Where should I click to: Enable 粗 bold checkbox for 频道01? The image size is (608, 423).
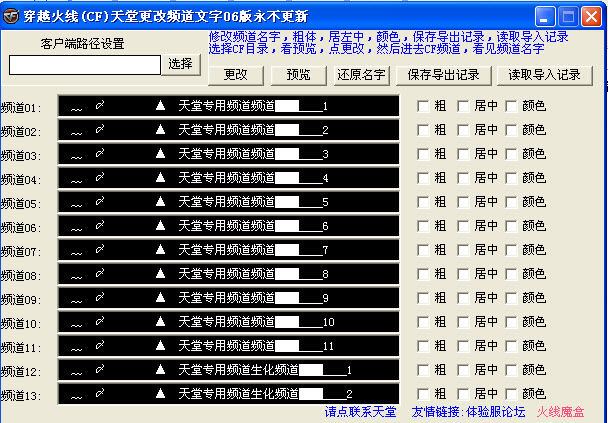click(423, 106)
